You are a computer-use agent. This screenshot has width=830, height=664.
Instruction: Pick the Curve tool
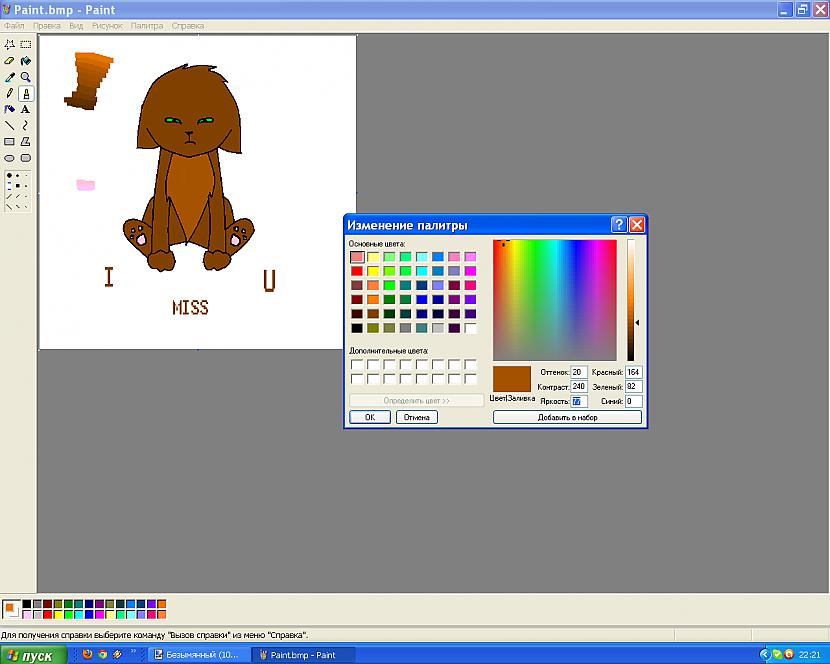coord(25,125)
